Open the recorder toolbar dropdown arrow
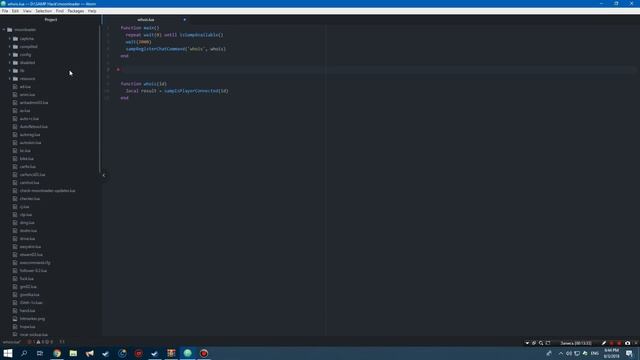The image size is (640, 360). 527,343
